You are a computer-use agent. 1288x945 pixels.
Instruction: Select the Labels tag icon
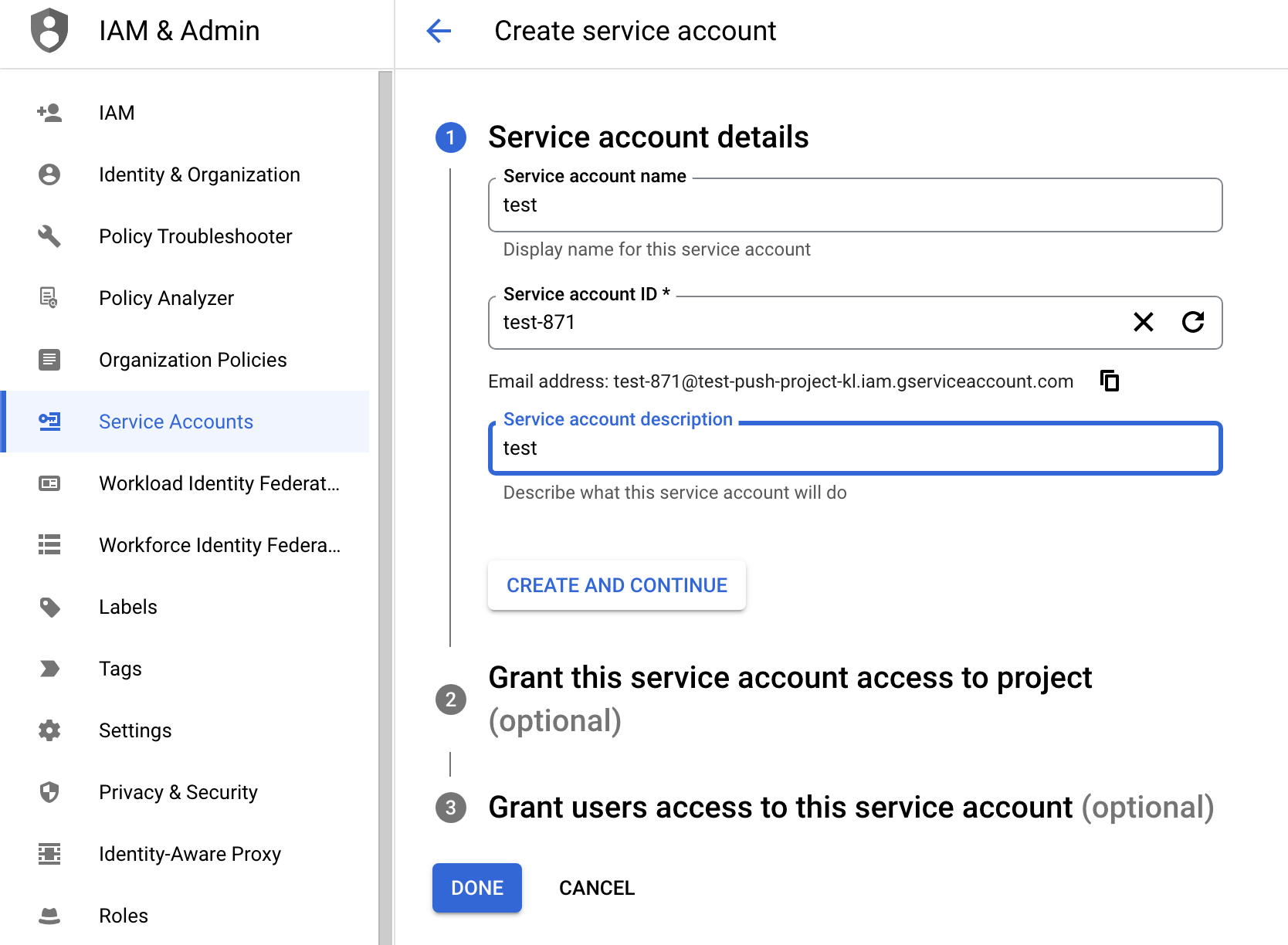point(49,607)
